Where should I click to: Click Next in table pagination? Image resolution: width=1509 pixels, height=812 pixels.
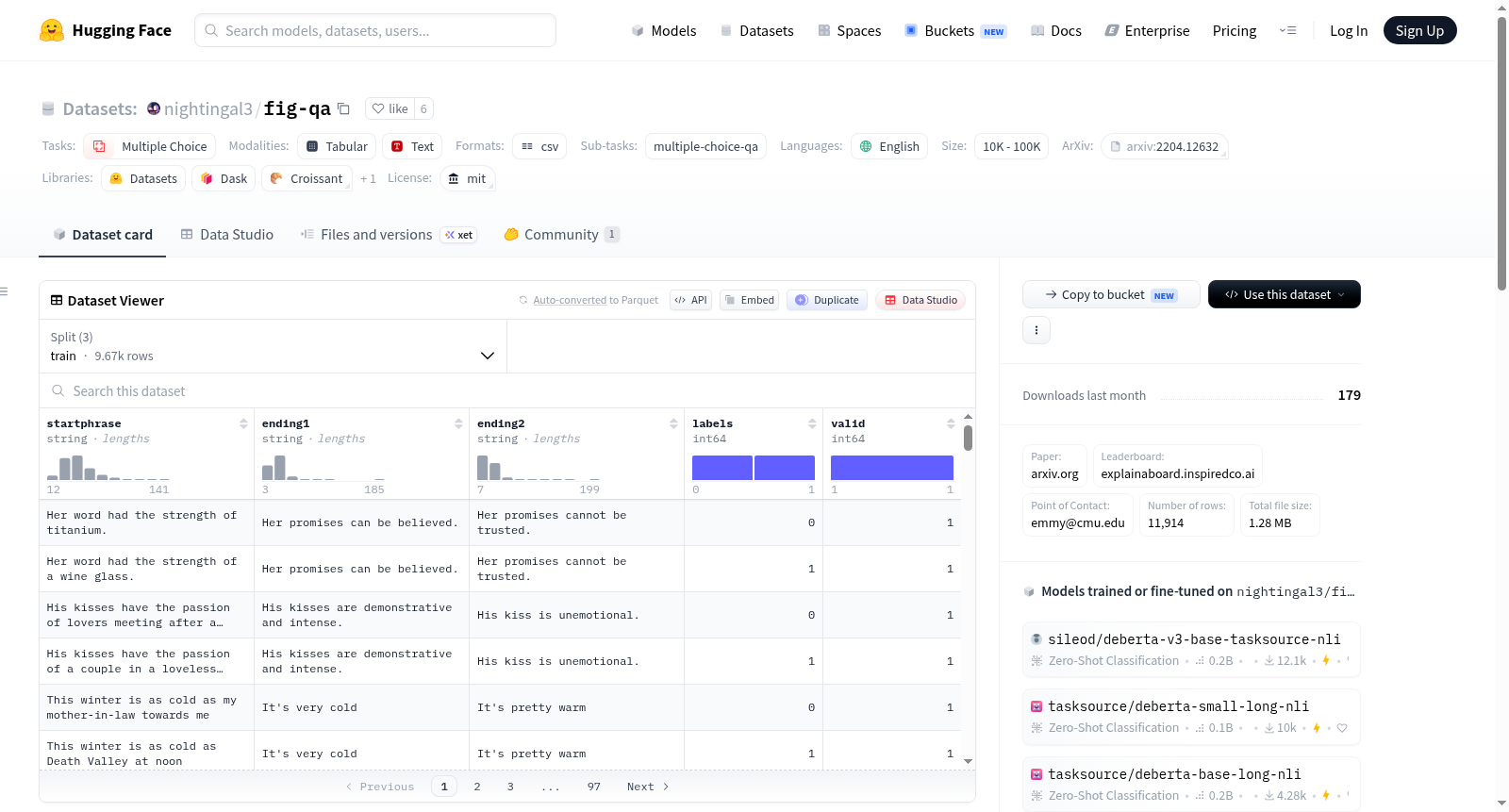648,787
